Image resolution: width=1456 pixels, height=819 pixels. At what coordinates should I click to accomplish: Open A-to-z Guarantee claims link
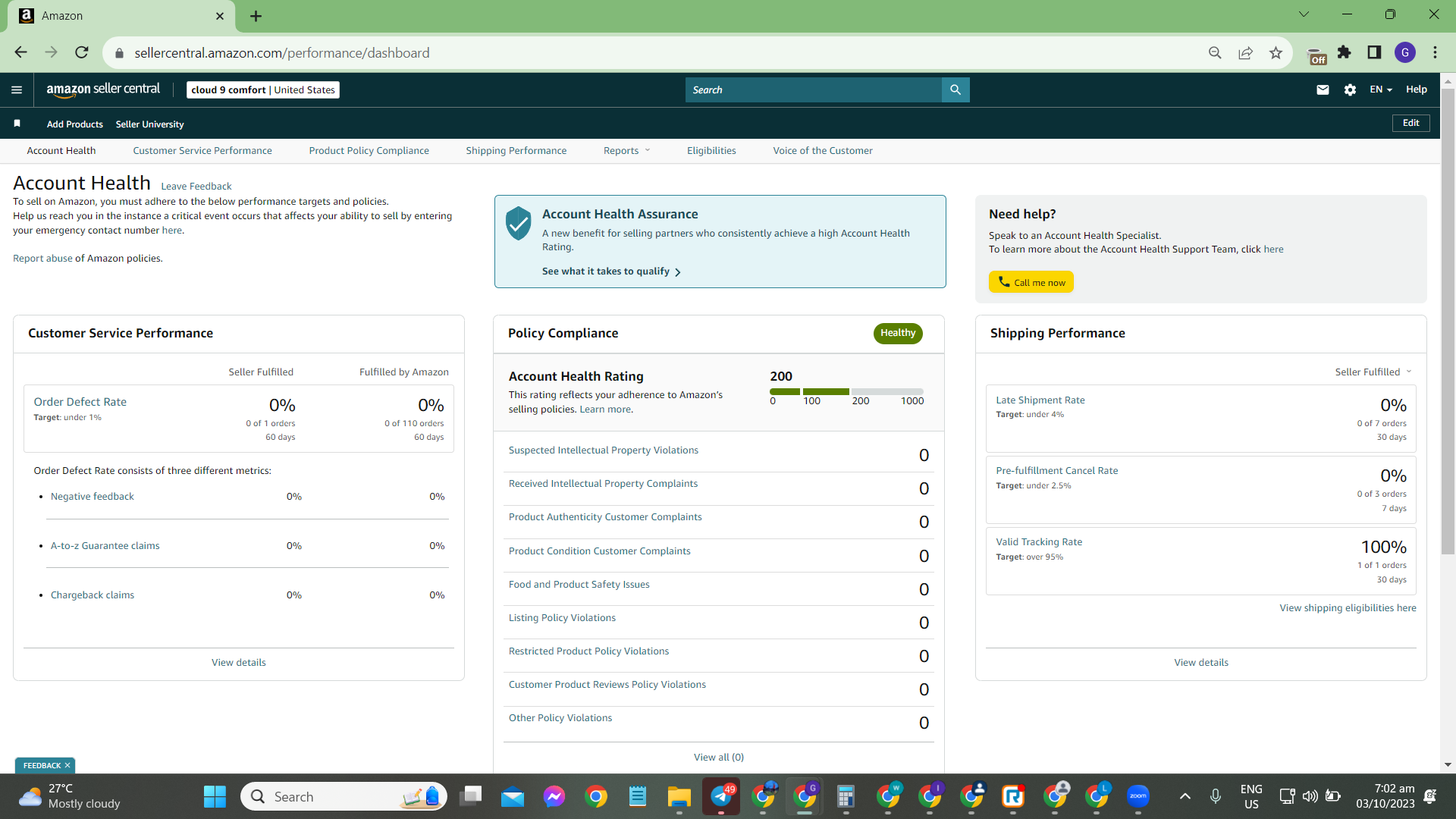(105, 546)
